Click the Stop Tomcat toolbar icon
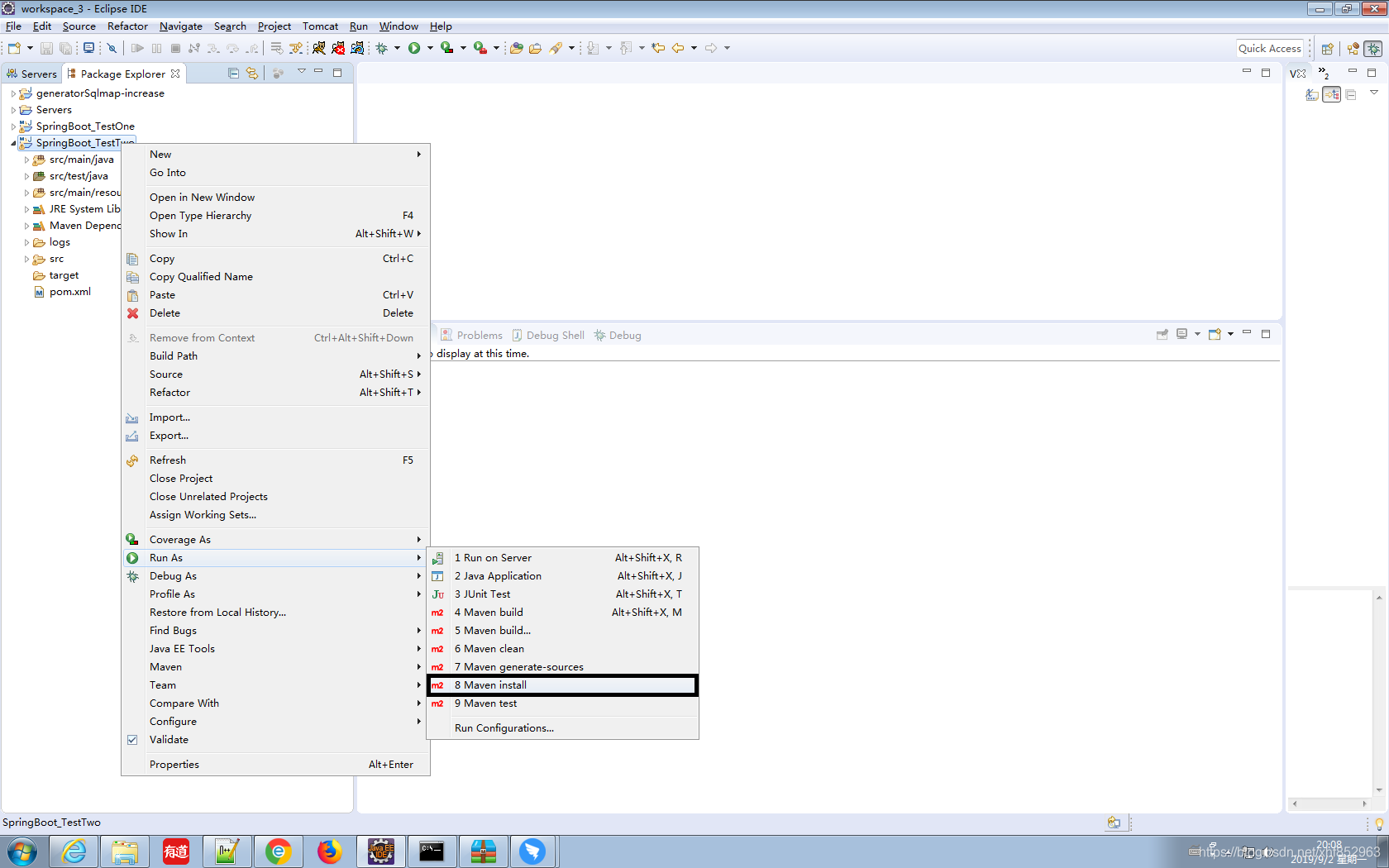The width and height of the screenshot is (1389, 868). pyautogui.click(x=338, y=48)
